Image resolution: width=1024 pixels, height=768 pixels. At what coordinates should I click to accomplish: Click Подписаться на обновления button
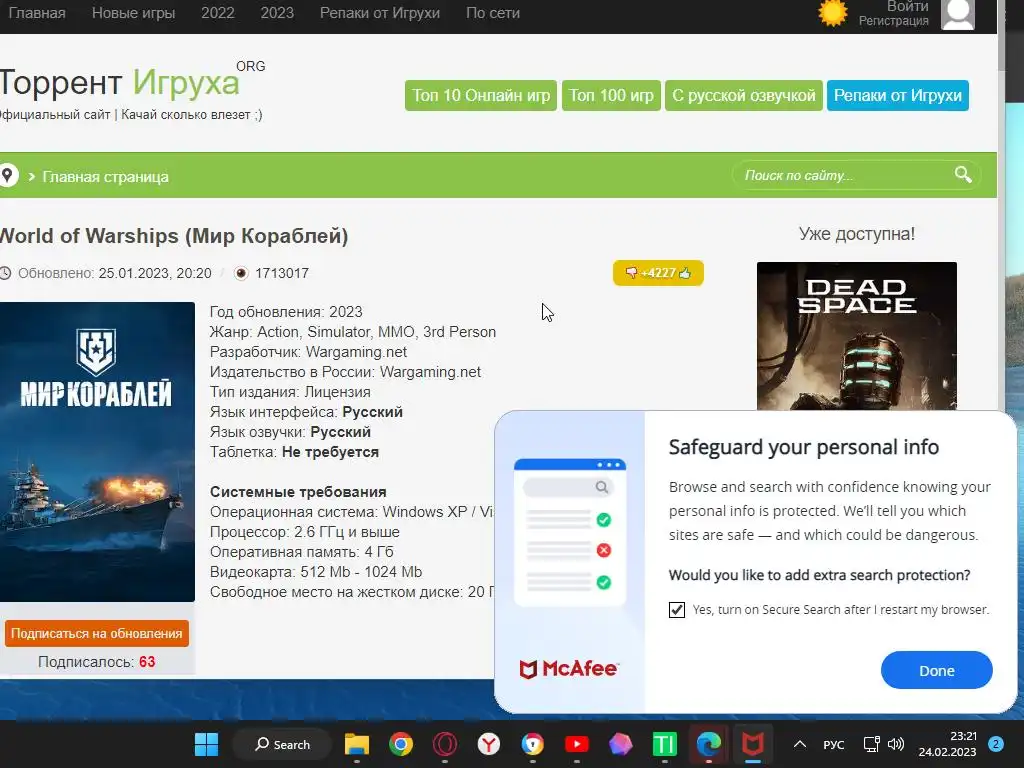[97, 633]
